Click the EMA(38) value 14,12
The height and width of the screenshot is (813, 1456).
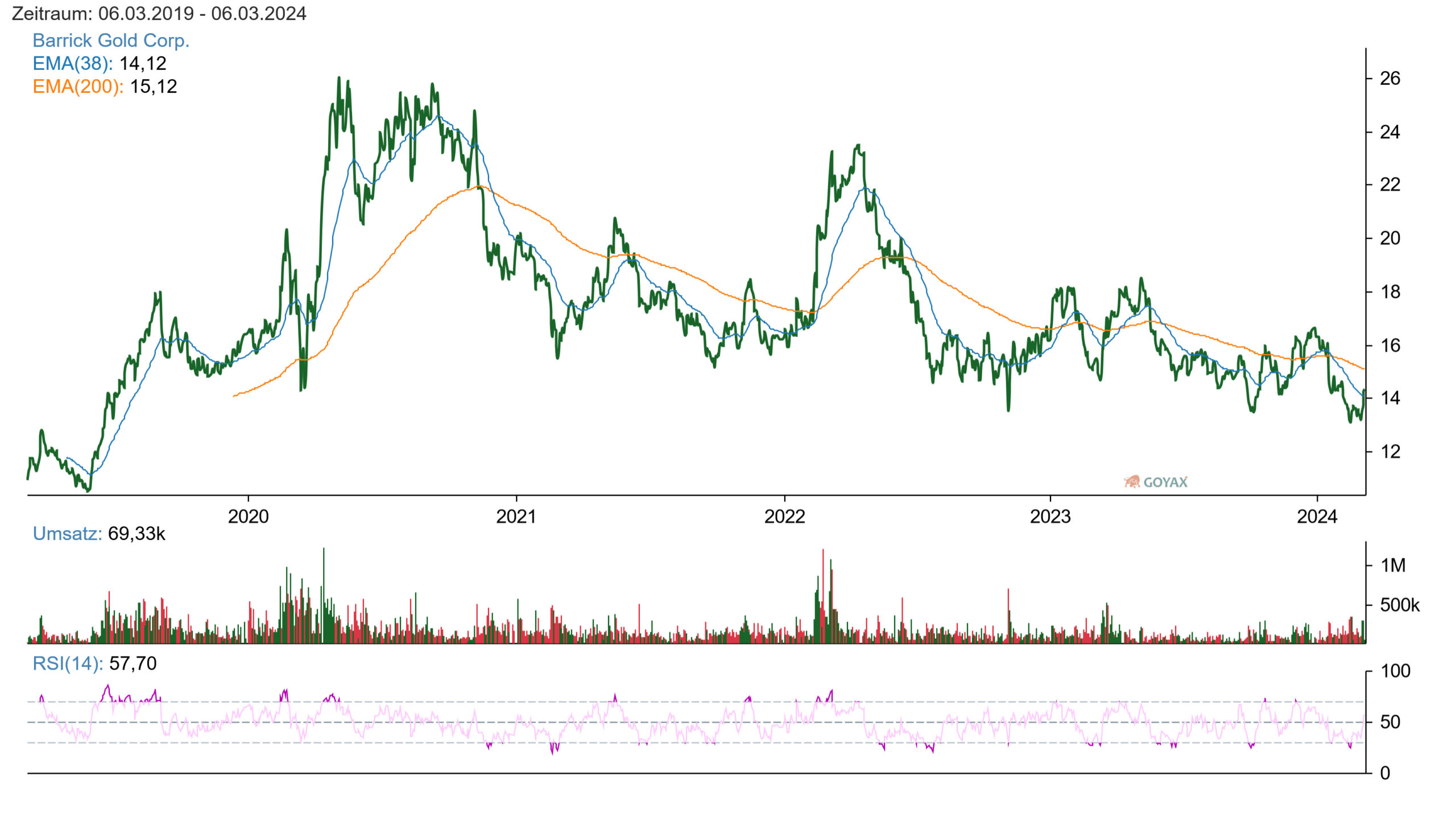tap(143, 63)
